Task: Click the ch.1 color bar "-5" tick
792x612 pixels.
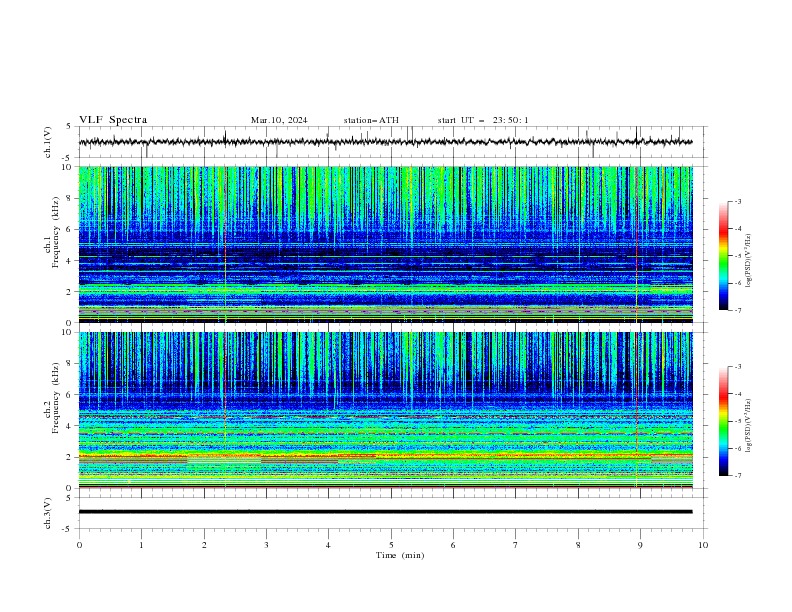Action: tap(737, 256)
